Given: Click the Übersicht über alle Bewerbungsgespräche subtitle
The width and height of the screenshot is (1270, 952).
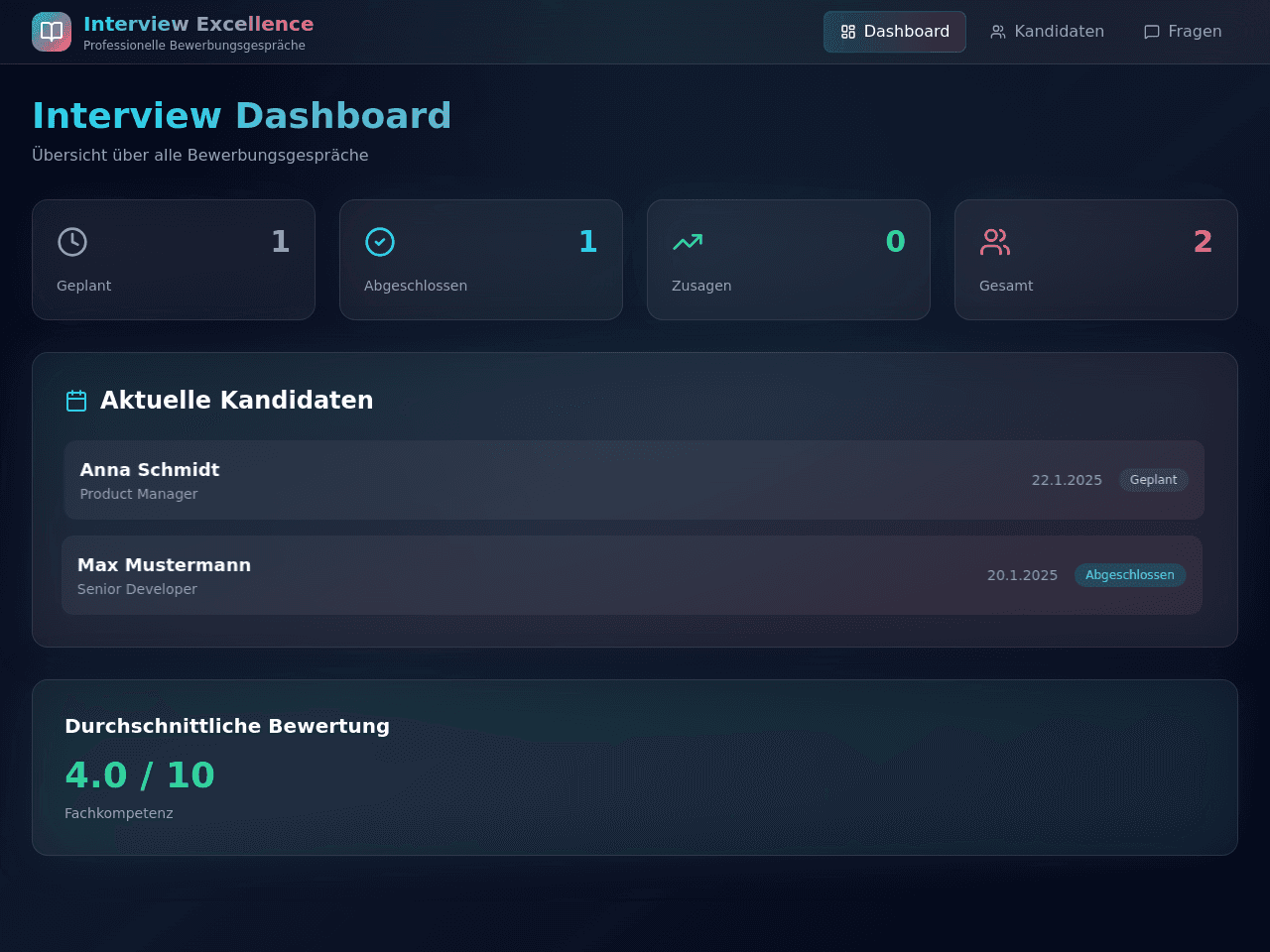Looking at the screenshot, I should click(200, 156).
